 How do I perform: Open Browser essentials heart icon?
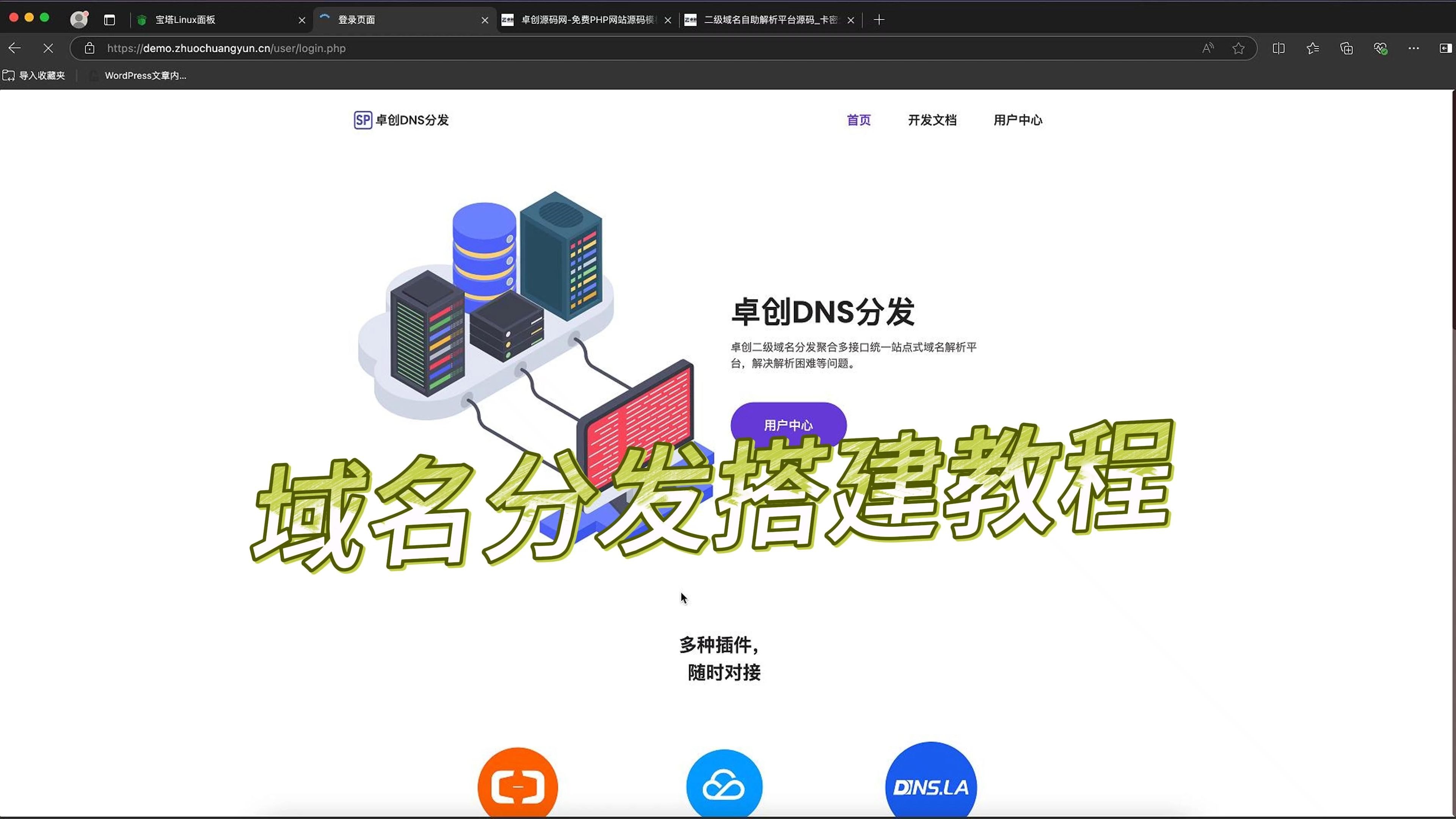(1380, 48)
